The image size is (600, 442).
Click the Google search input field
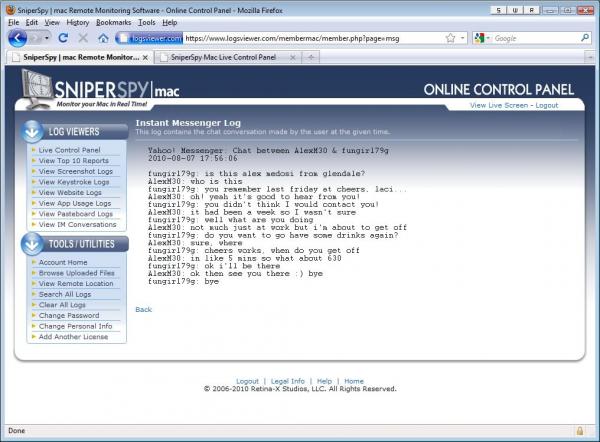click(x=536, y=38)
